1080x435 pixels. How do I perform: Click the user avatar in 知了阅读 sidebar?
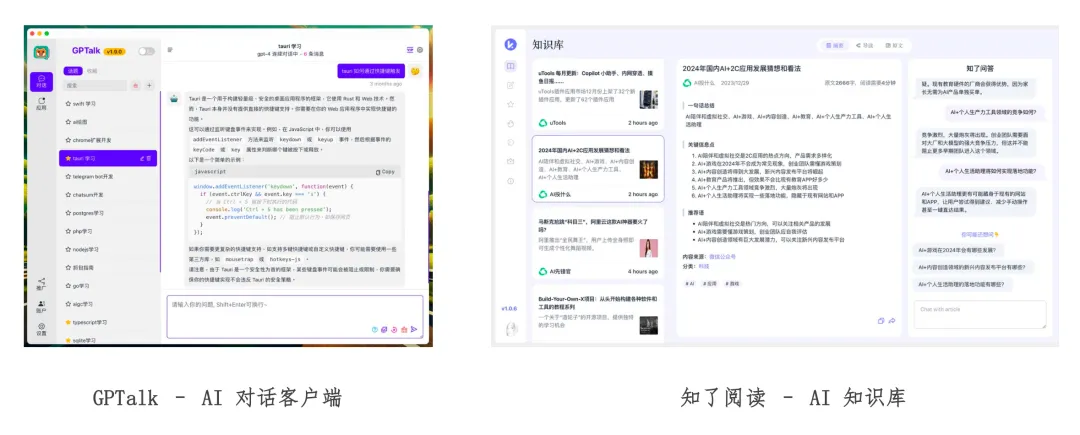510,330
